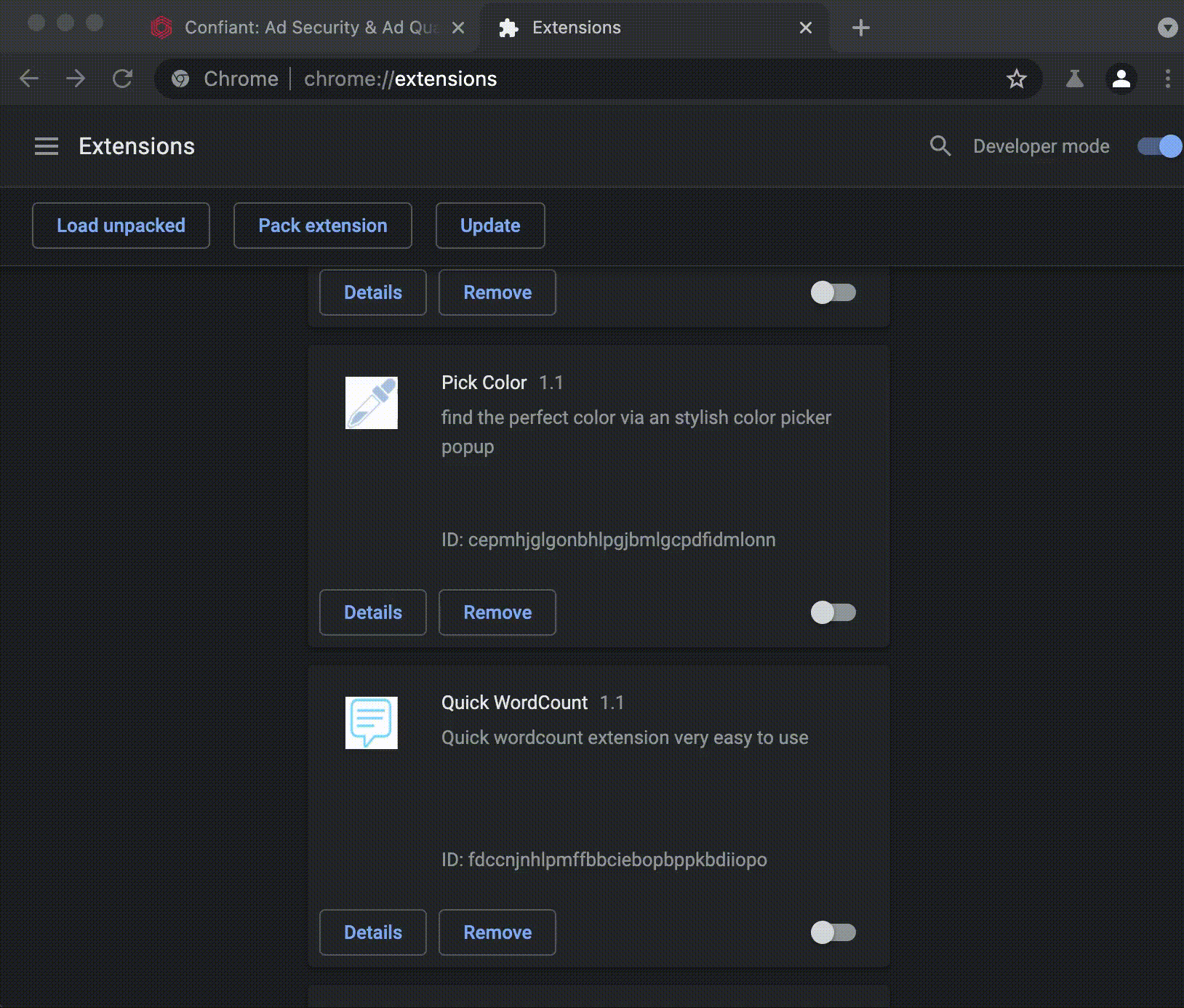
Task: Click the Quick WordCount ID text
Action: click(604, 860)
